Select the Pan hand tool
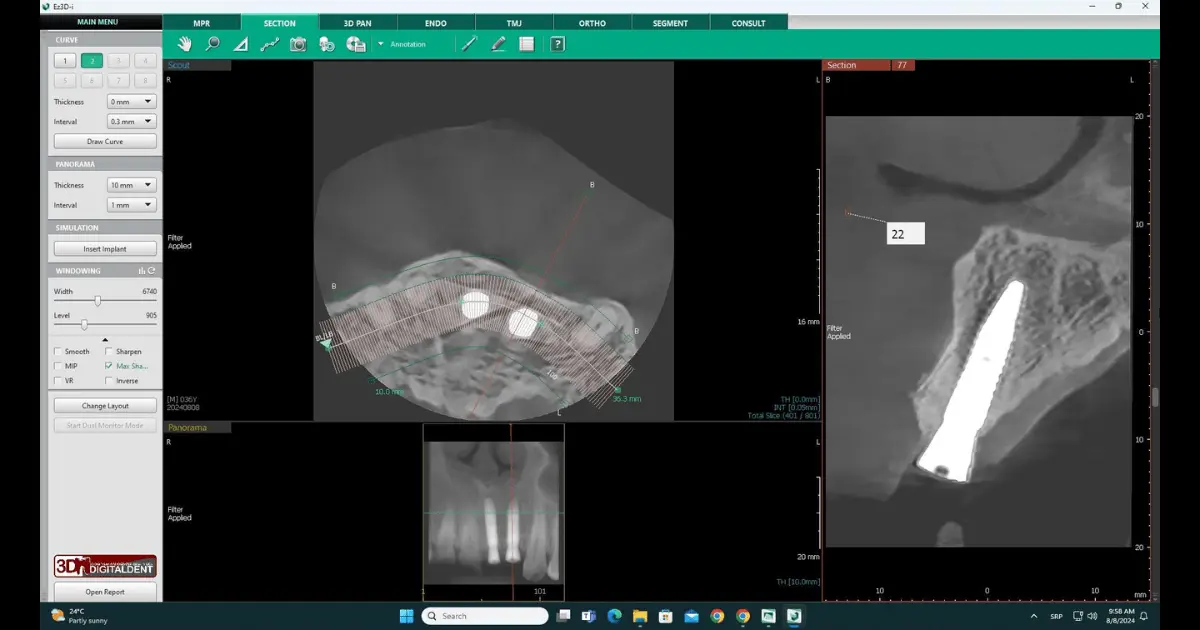 tap(185, 44)
